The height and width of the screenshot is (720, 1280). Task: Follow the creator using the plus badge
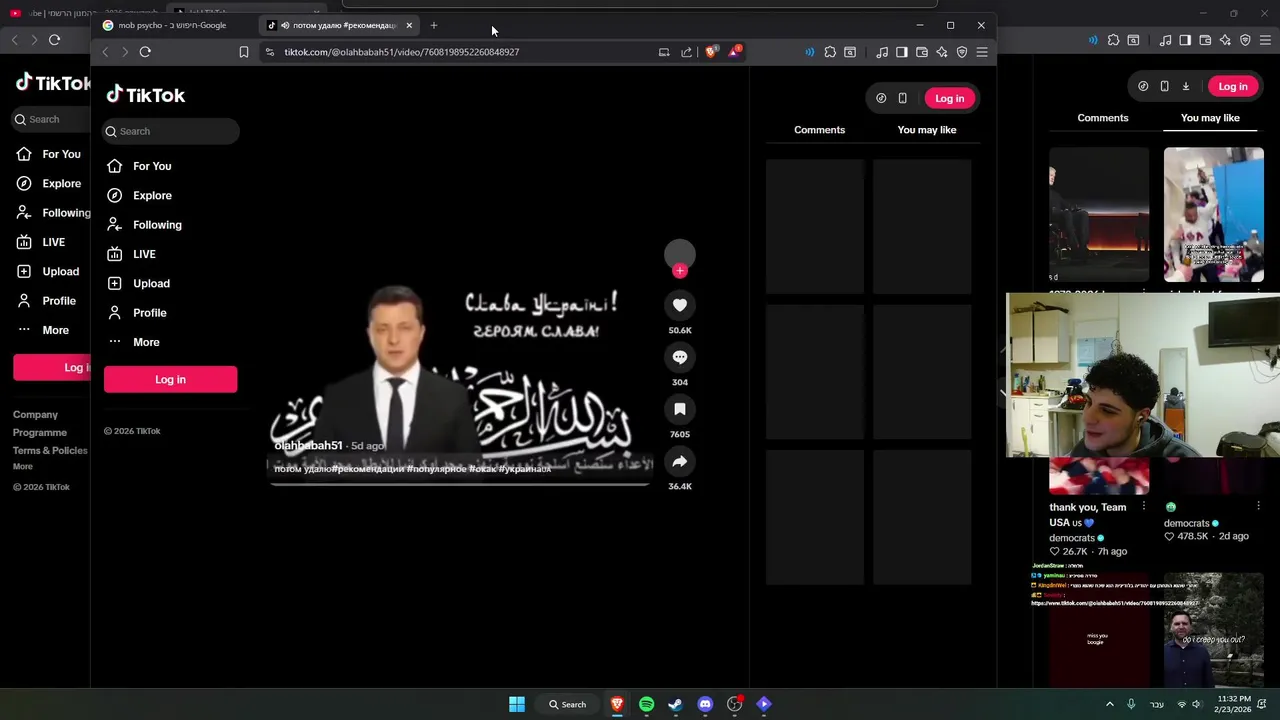tap(680, 271)
